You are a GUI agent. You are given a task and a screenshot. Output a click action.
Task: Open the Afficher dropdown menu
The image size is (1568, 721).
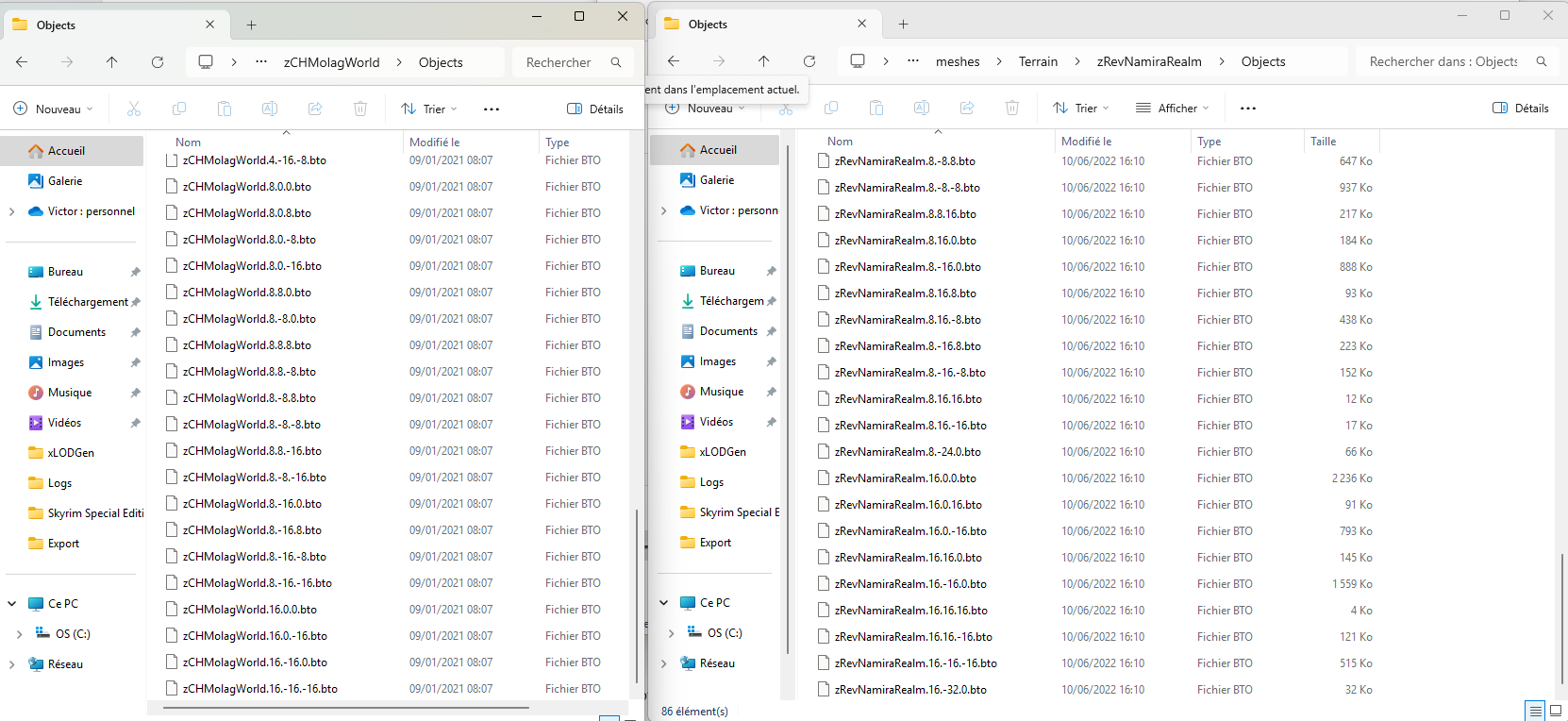(1173, 109)
